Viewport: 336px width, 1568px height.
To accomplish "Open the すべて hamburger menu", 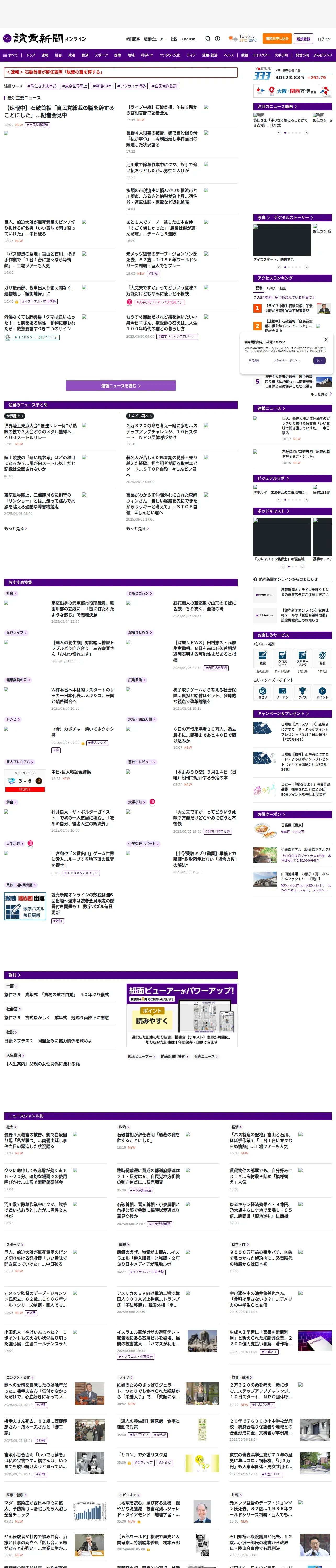I will click(10, 55).
